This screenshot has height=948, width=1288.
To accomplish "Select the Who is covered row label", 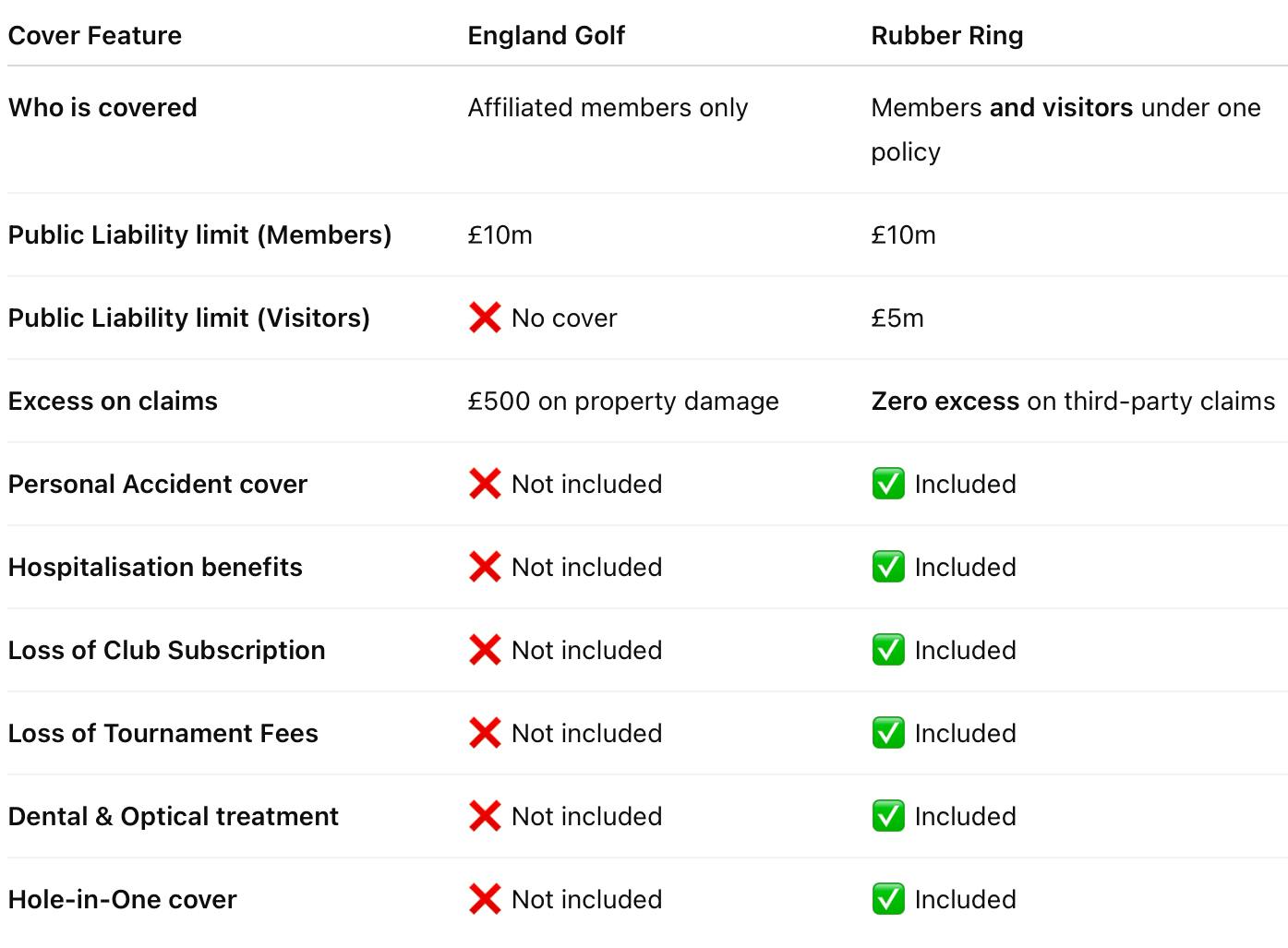I will (102, 107).
